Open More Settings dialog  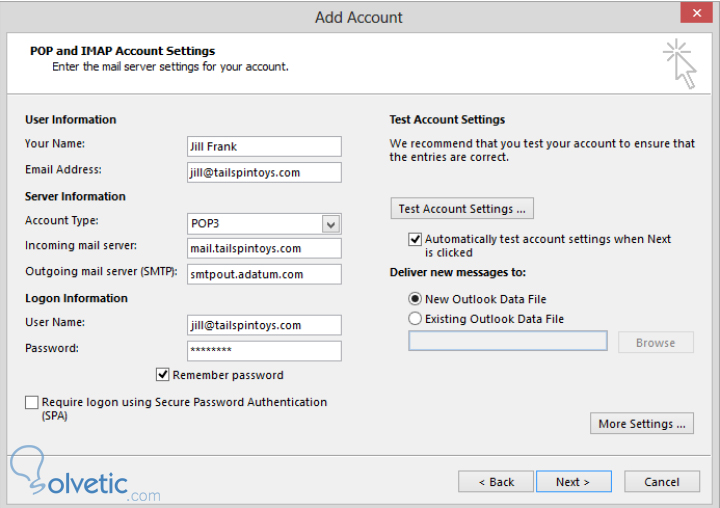pos(642,424)
